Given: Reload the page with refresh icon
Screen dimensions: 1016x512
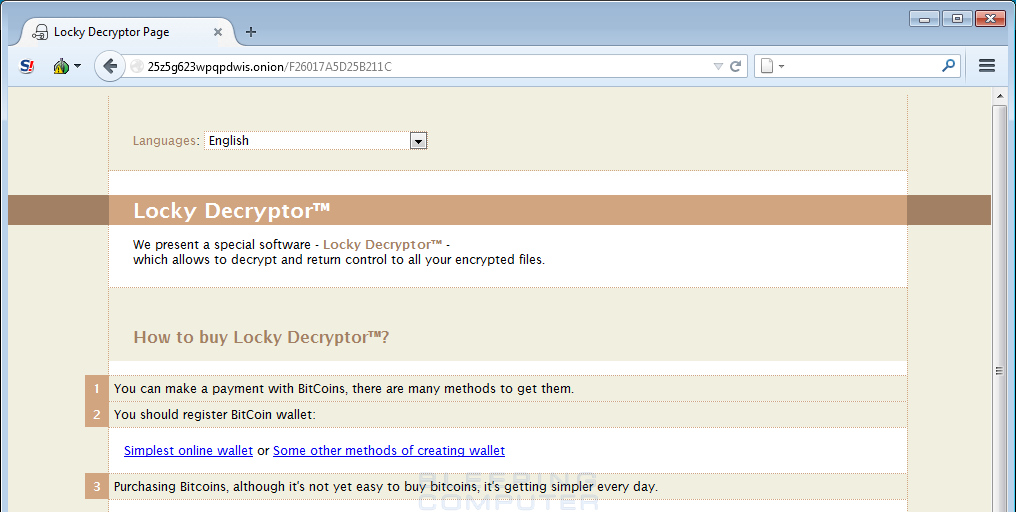Looking at the screenshot, I should [735, 66].
